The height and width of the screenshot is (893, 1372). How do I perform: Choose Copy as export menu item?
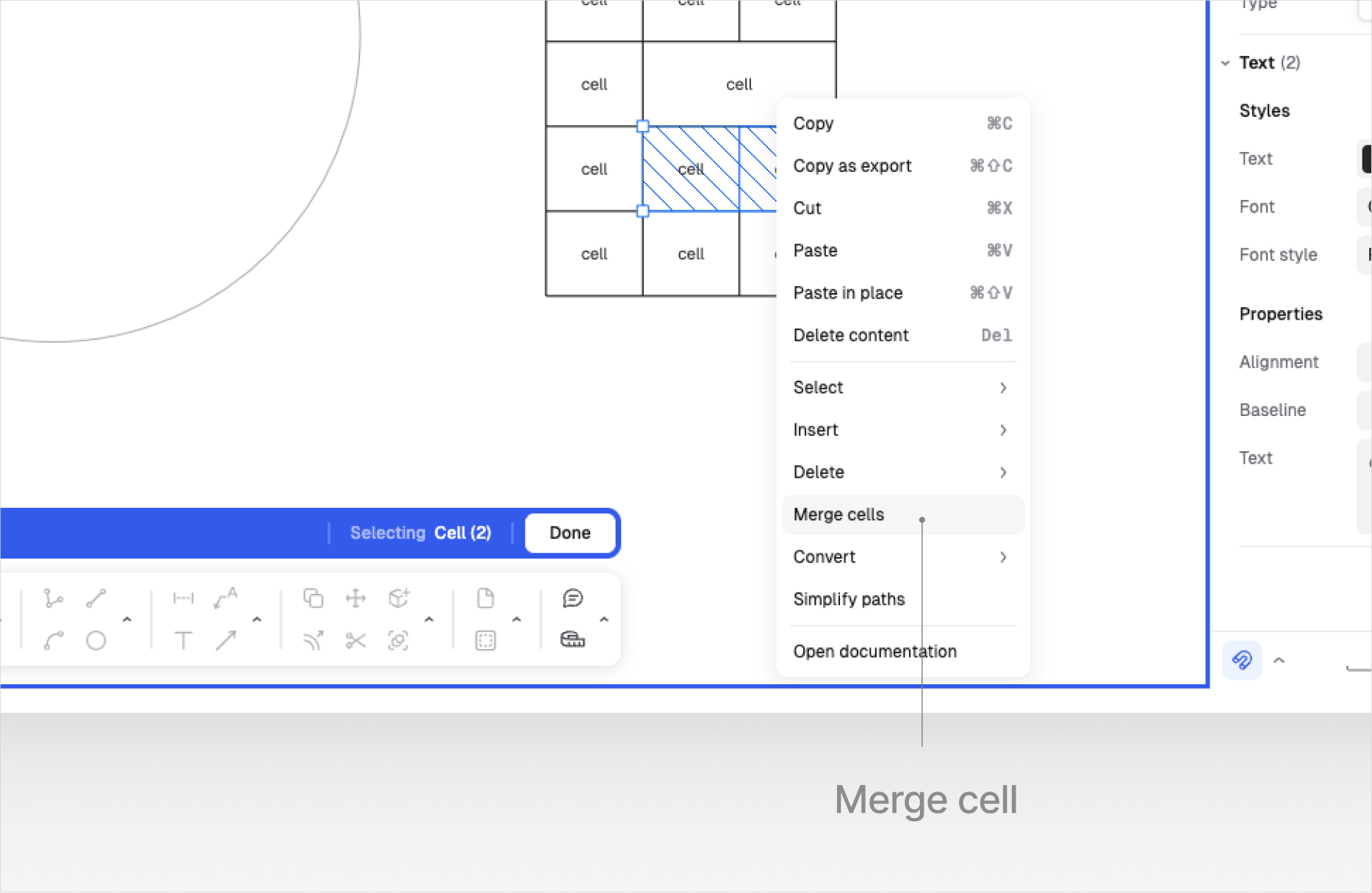click(852, 166)
